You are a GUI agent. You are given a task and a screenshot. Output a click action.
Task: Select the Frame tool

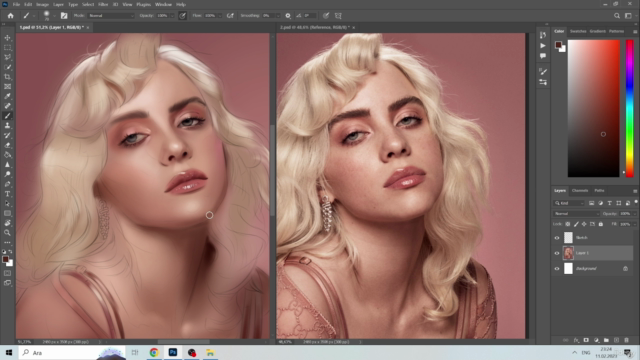(7, 87)
